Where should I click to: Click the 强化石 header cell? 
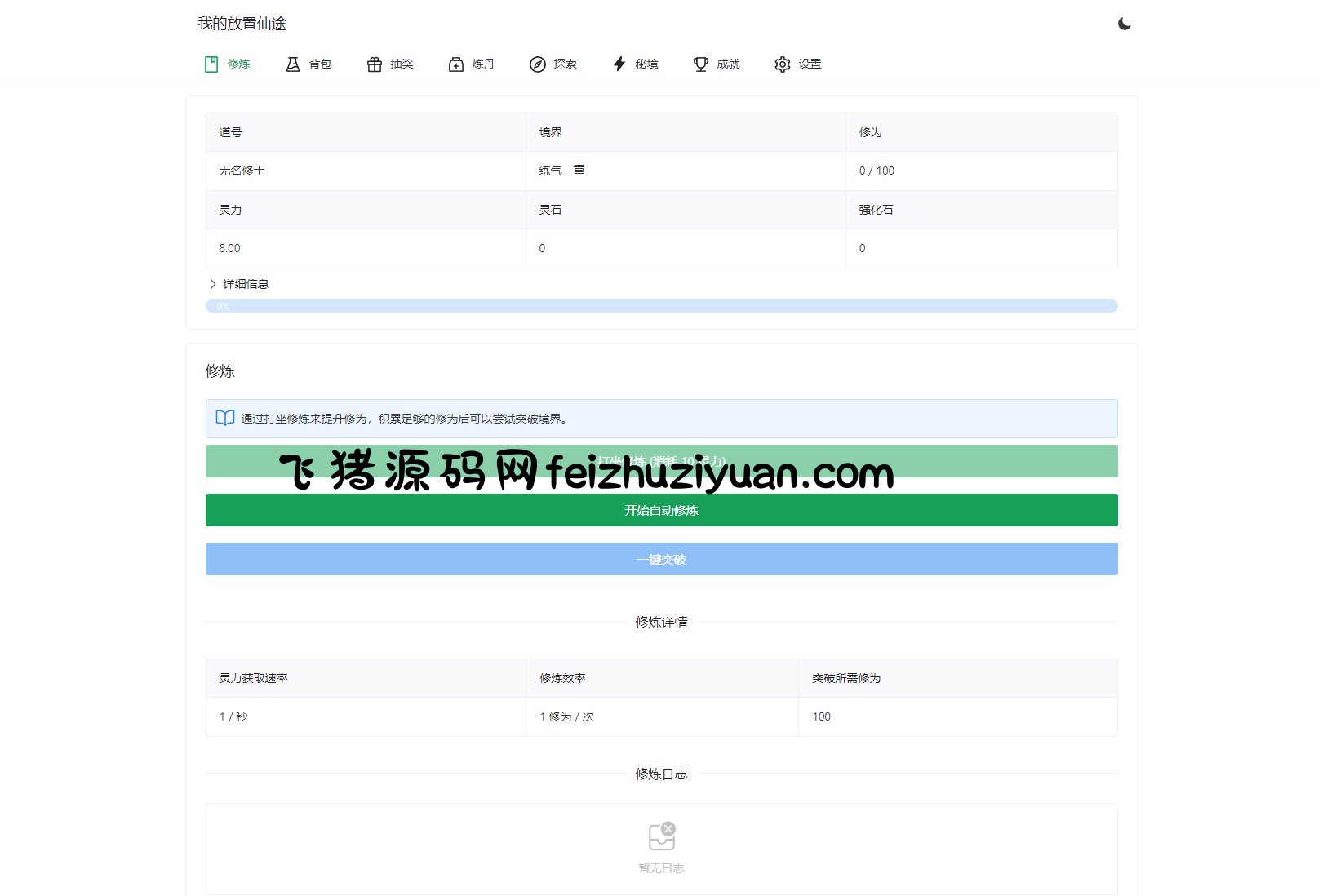tap(982, 210)
